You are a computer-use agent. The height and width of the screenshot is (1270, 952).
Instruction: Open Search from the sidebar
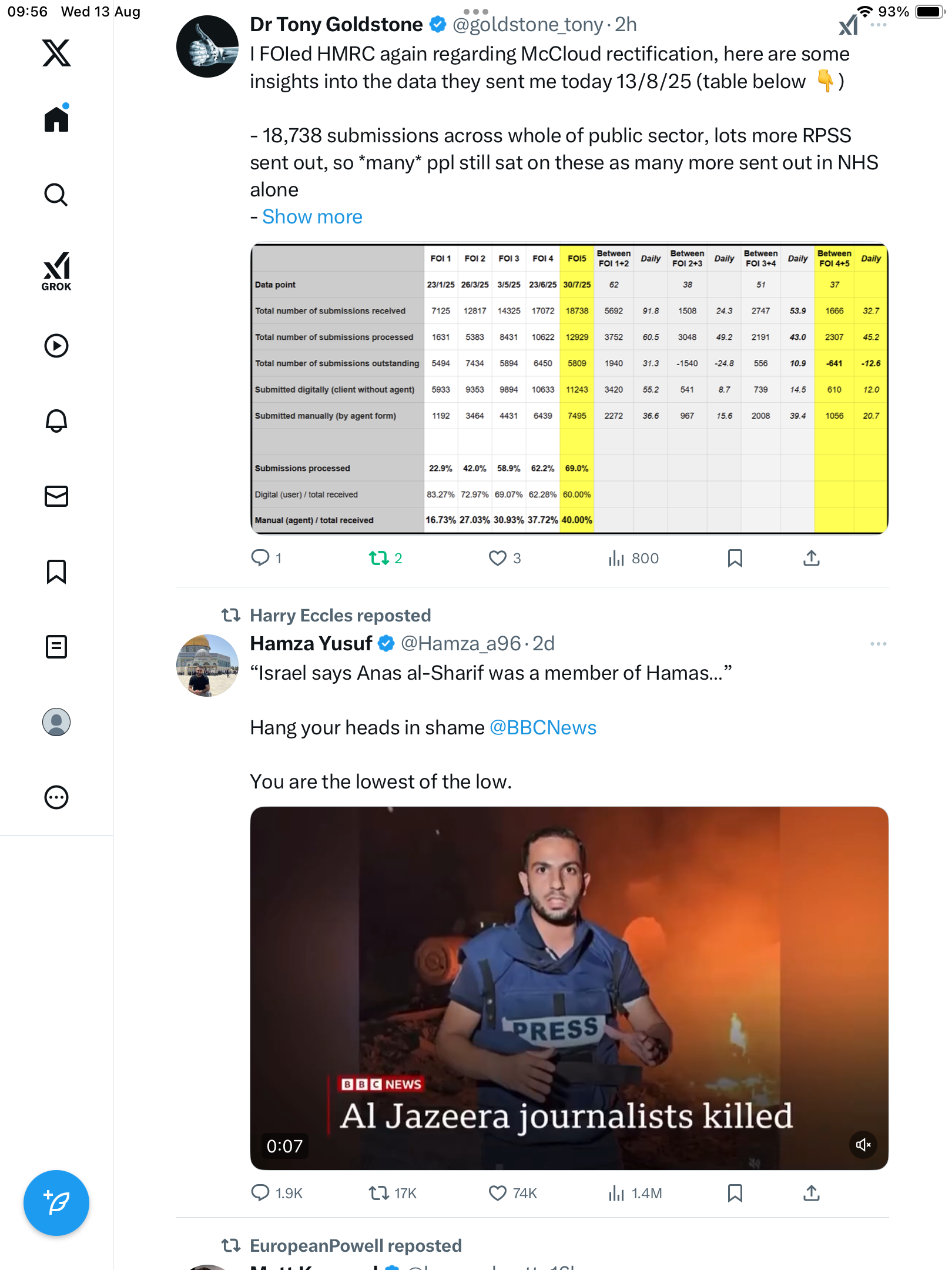click(x=56, y=195)
